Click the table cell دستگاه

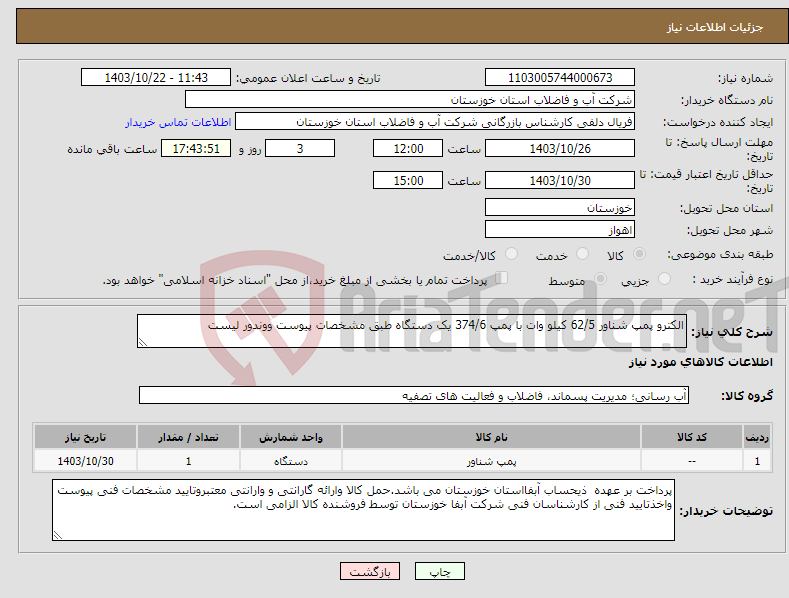coord(291,461)
